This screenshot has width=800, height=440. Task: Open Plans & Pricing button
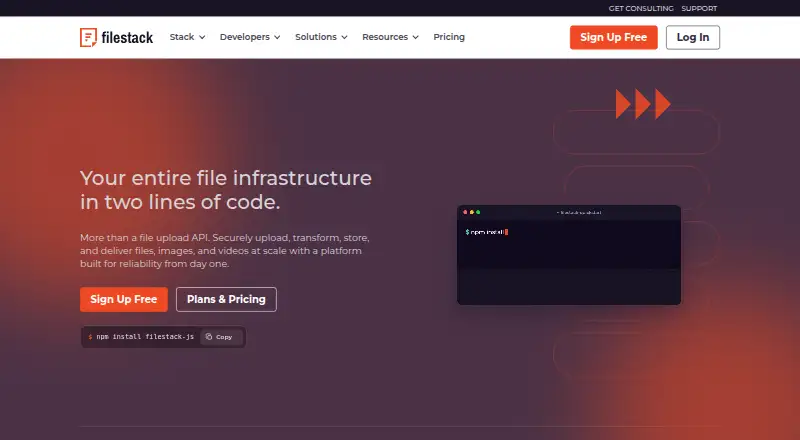pyautogui.click(x=226, y=299)
